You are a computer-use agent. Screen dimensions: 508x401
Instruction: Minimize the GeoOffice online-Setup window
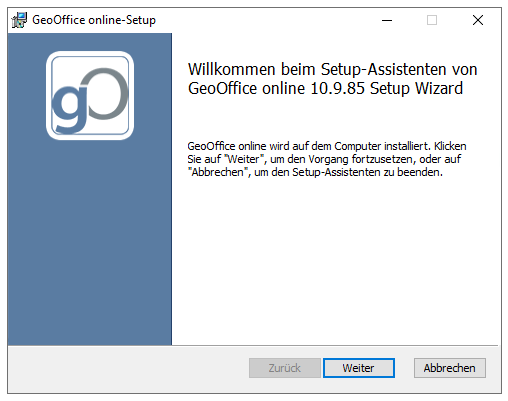click(x=387, y=20)
